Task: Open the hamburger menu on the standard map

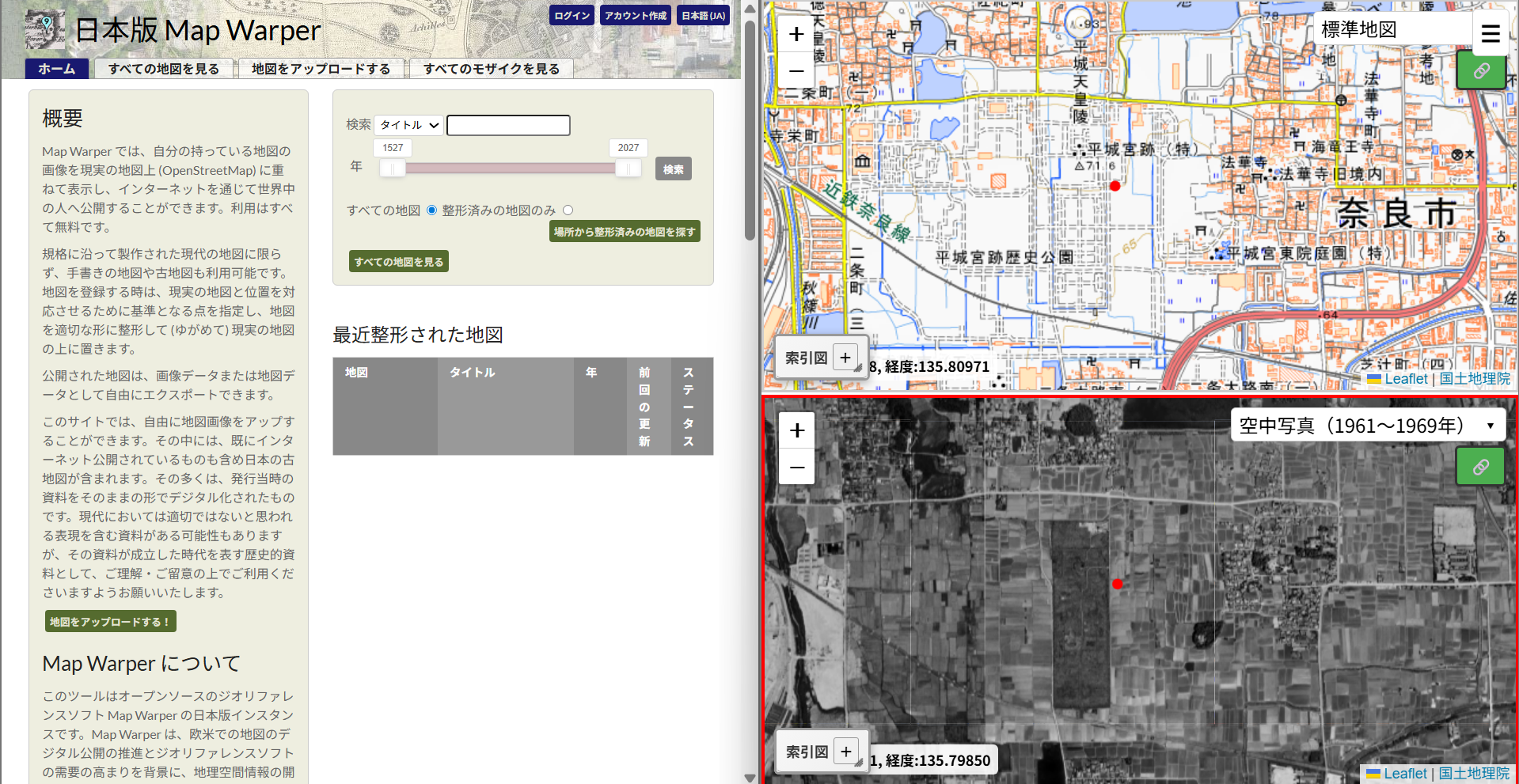Action: (x=1491, y=33)
